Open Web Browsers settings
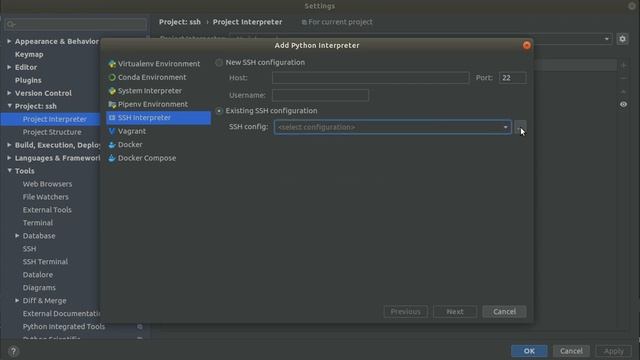Screen dimensions: 640x360 (x=47, y=184)
